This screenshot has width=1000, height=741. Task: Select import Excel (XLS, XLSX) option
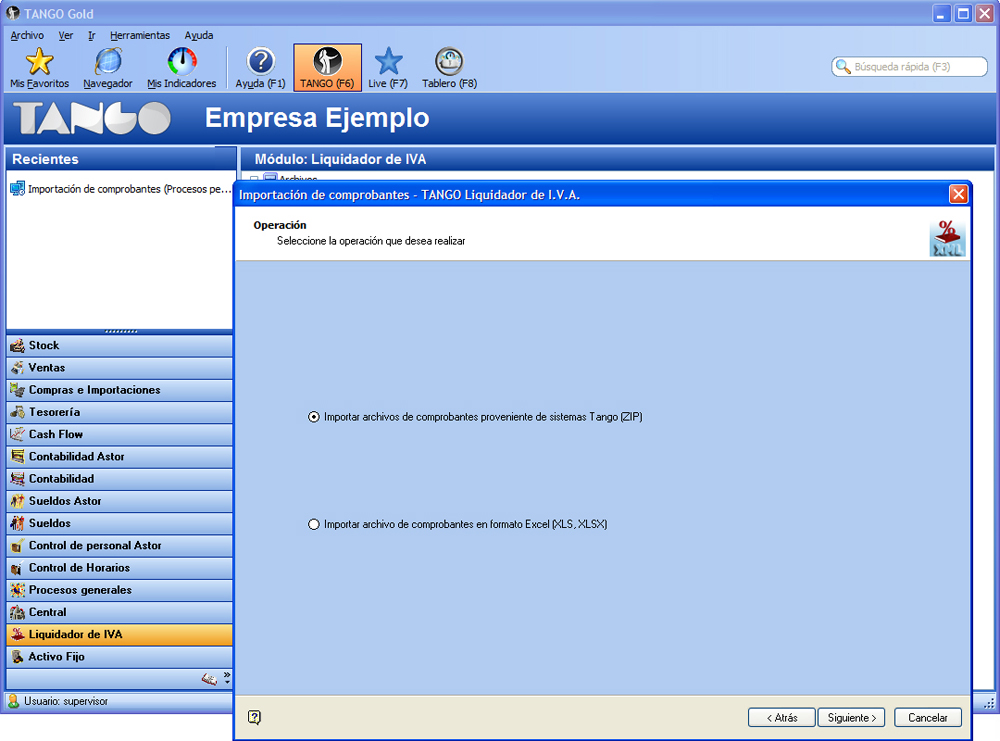(457, 524)
